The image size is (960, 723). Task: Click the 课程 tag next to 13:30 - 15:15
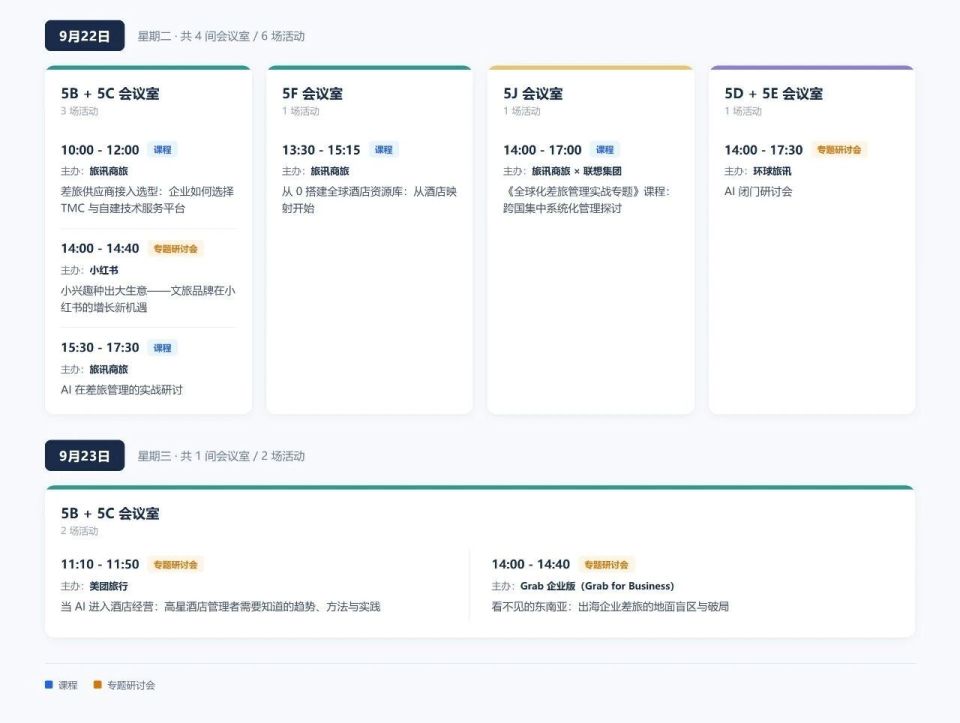click(x=384, y=150)
